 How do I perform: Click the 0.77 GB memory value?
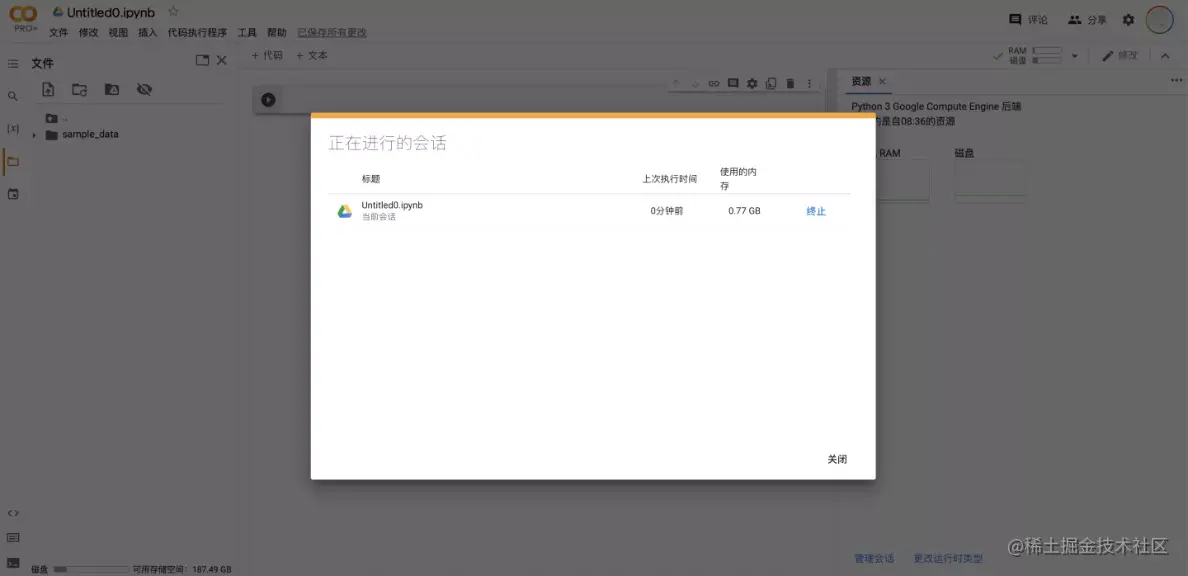(x=744, y=211)
